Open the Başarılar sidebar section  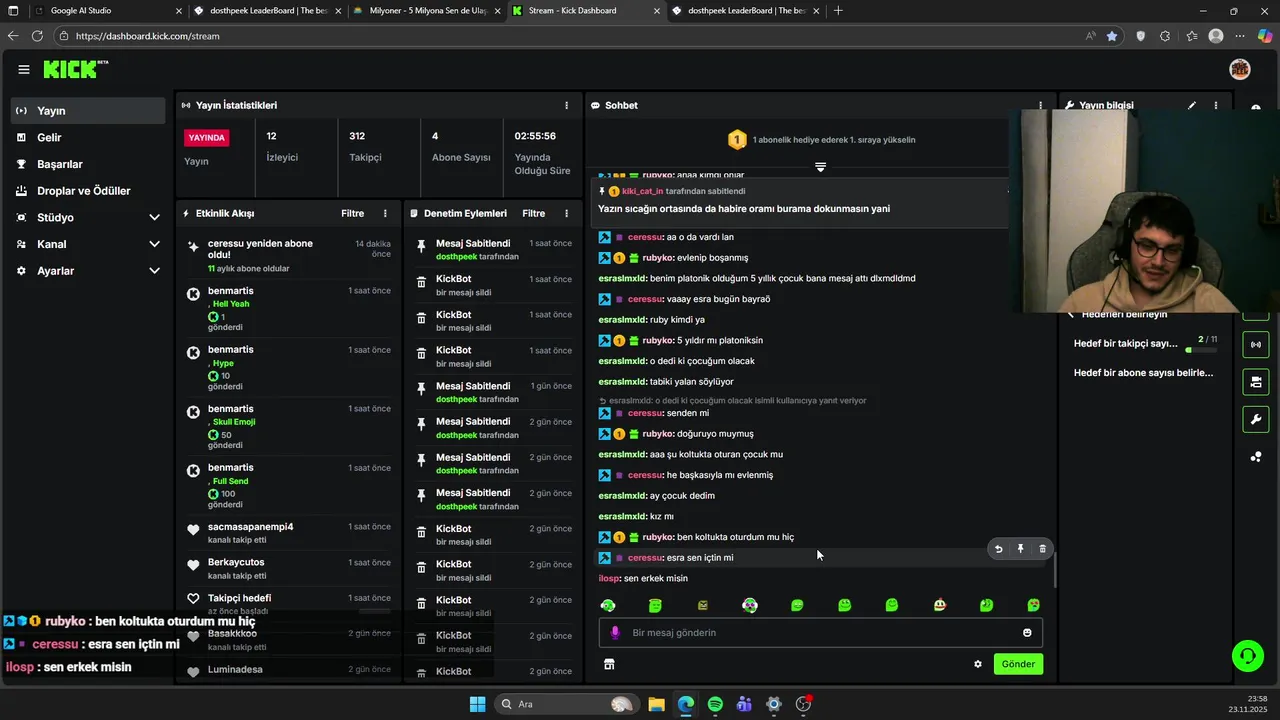pos(88,164)
